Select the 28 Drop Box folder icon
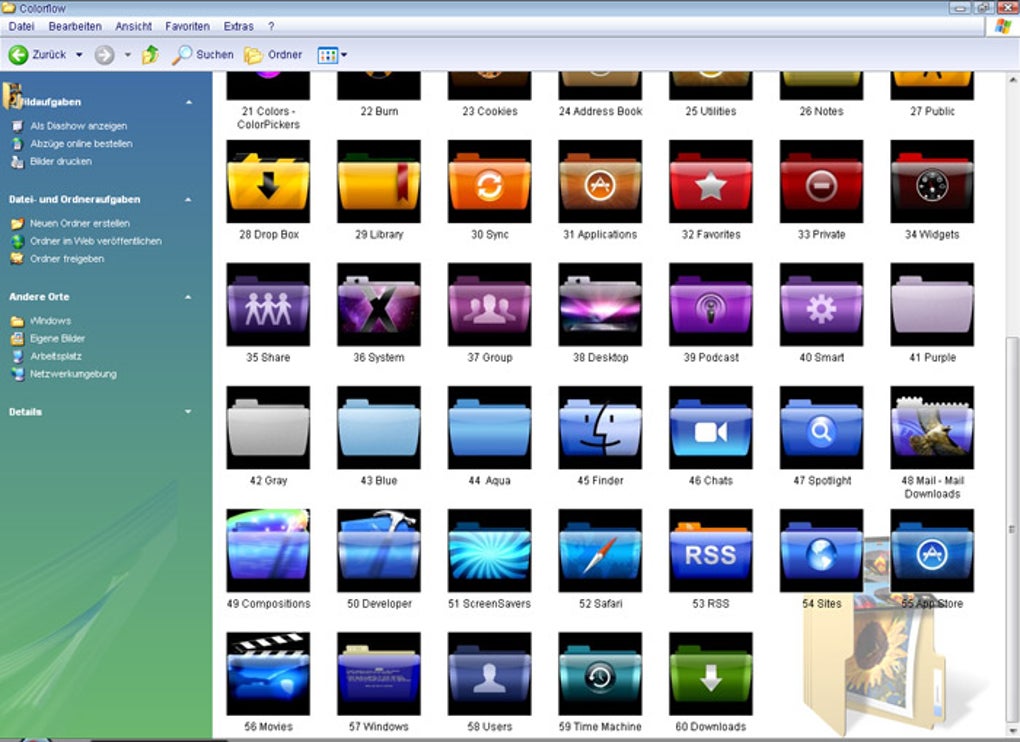This screenshot has width=1020, height=742. tap(268, 181)
